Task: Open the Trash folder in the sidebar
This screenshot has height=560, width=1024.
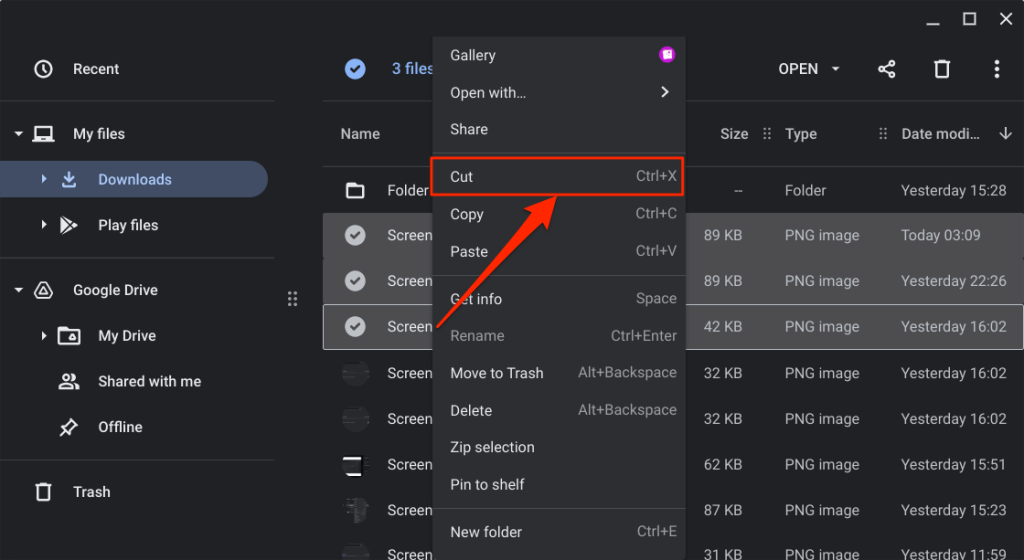Action: click(x=91, y=492)
